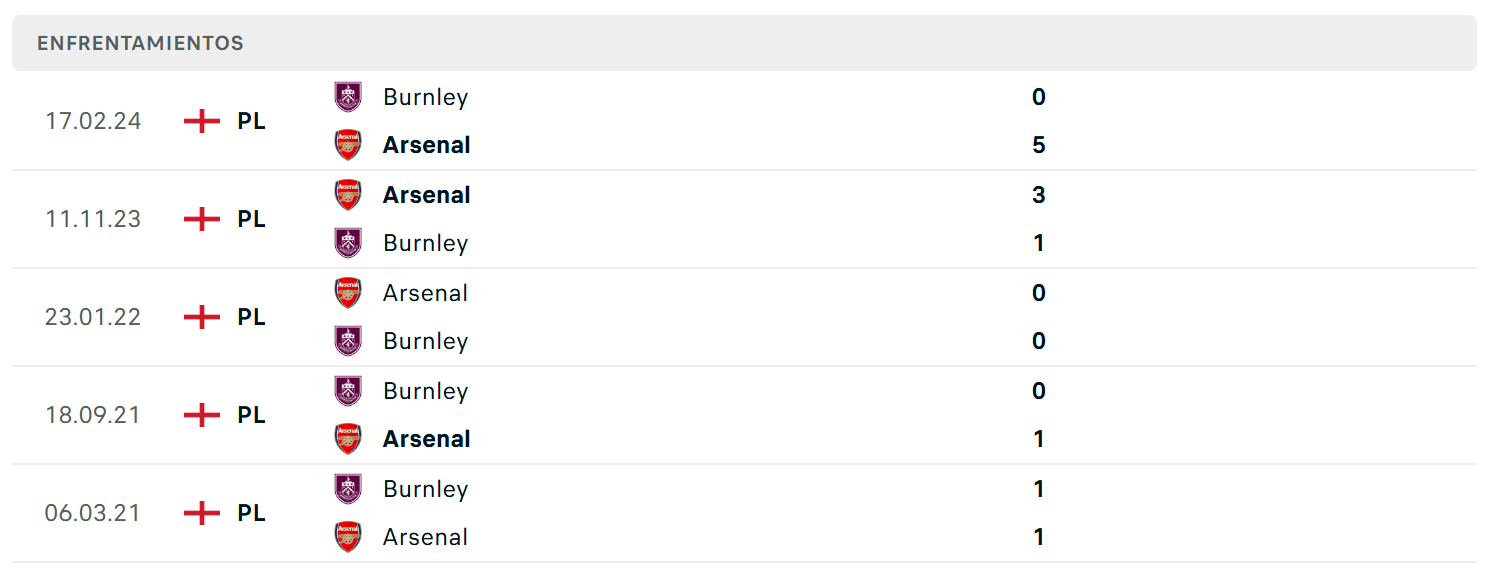Click the Enfrentamientos section header
1489x577 pixels.
point(744,43)
